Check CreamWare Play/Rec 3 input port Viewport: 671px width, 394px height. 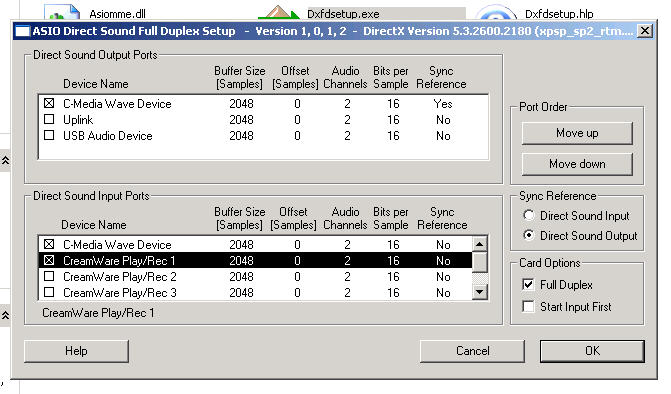click(x=49, y=292)
